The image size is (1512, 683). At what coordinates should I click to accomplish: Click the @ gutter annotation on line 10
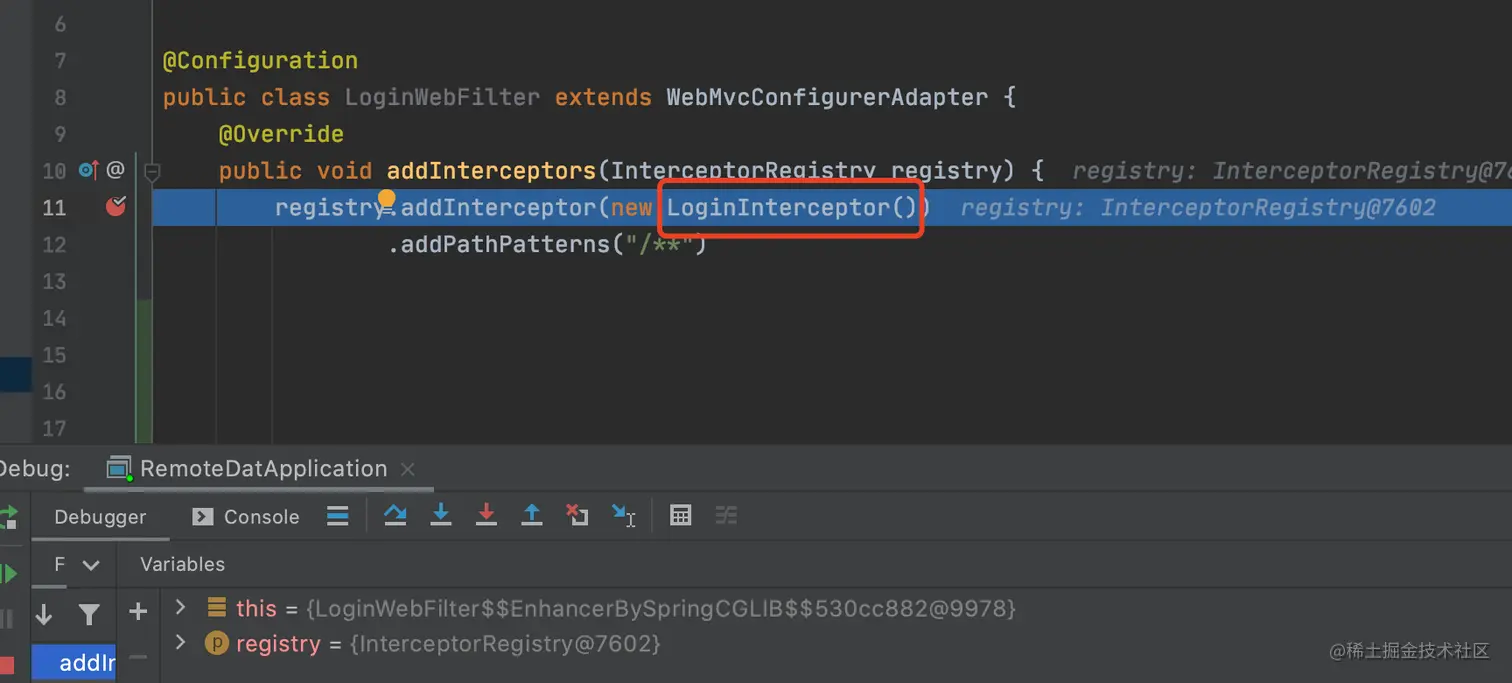(116, 170)
